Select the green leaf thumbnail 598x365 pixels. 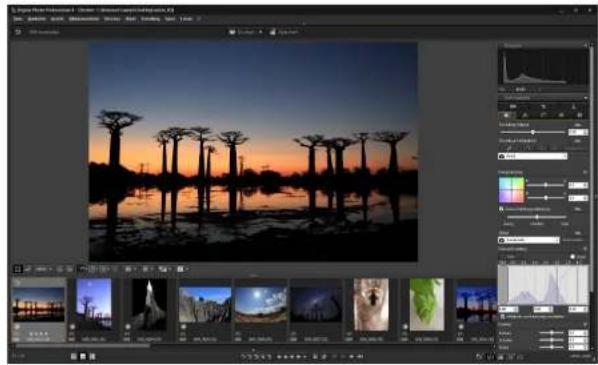pos(427,304)
